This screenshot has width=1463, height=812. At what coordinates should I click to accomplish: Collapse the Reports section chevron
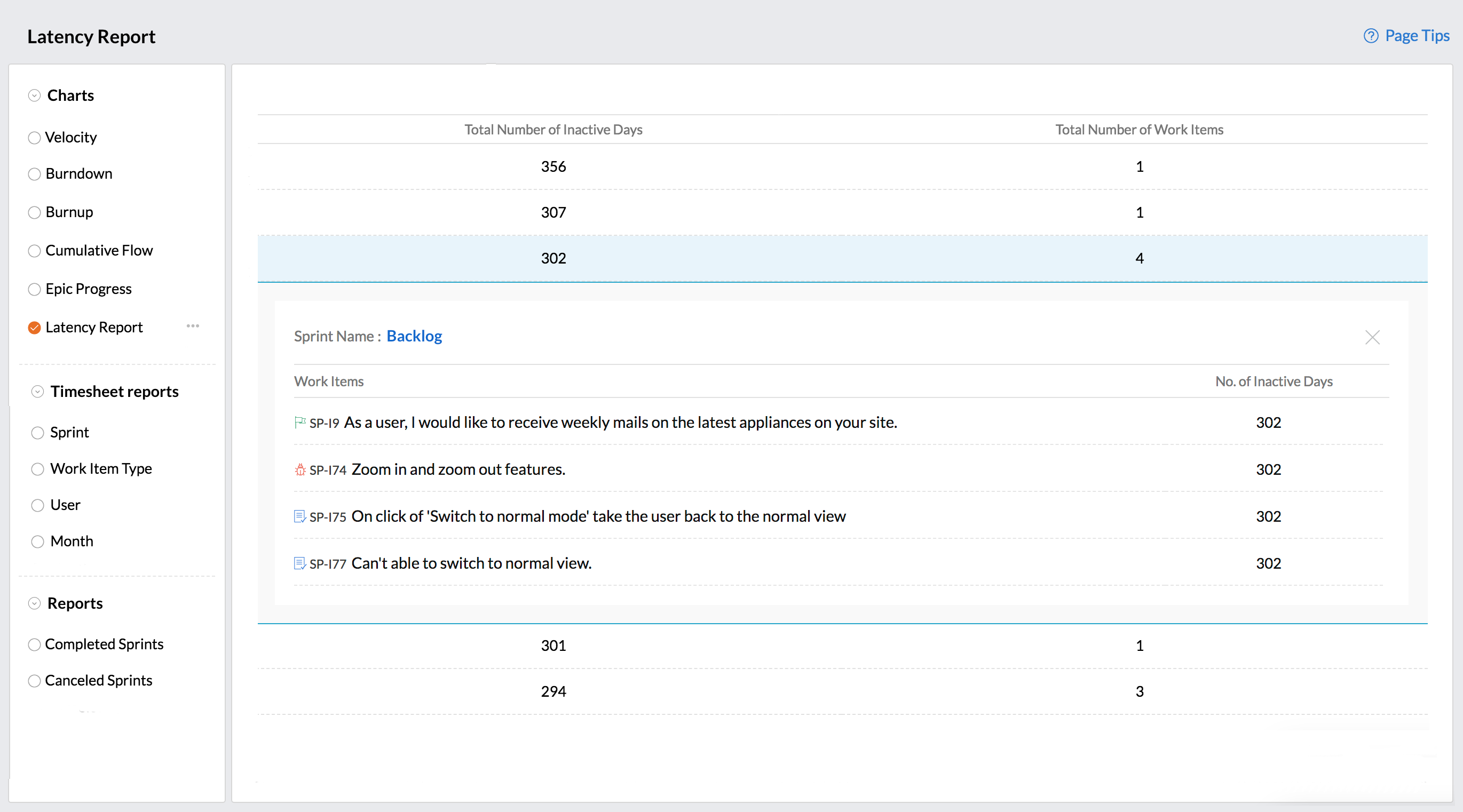tap(35, 603)
